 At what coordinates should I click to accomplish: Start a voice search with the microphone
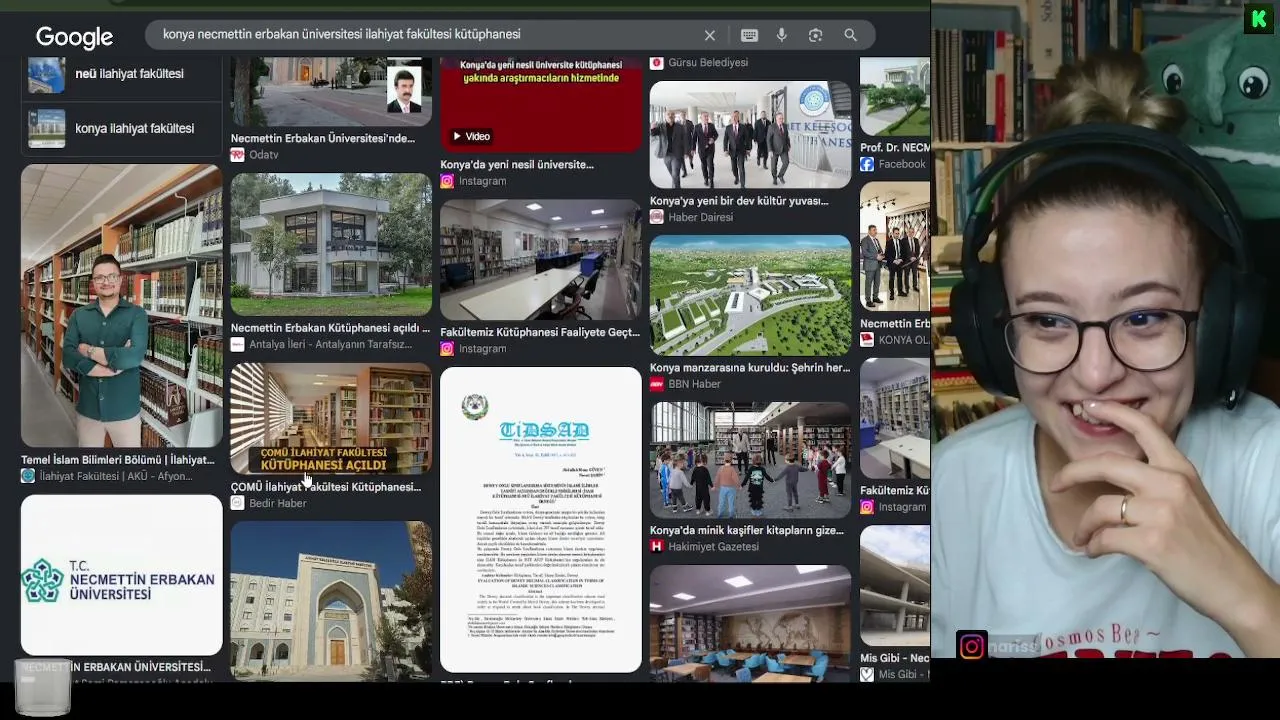click(782, 35)
